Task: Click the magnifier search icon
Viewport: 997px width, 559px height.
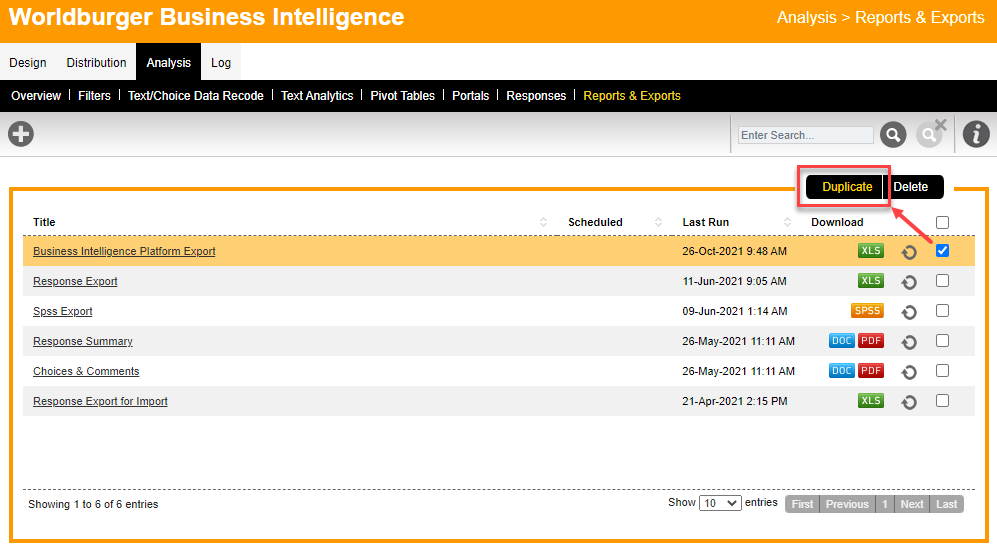Action: [893, 135]
